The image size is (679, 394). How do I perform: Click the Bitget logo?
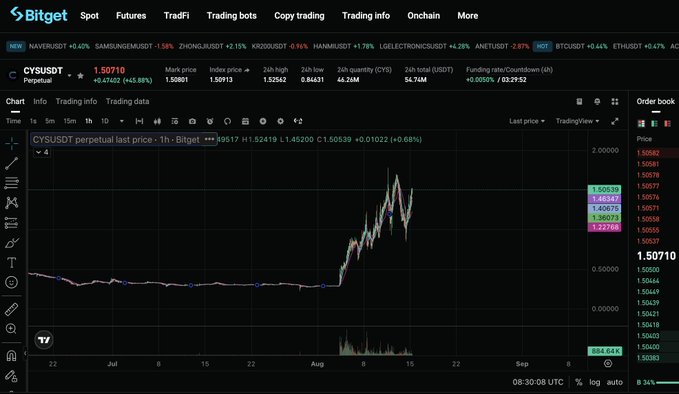[x=39, y=15]
